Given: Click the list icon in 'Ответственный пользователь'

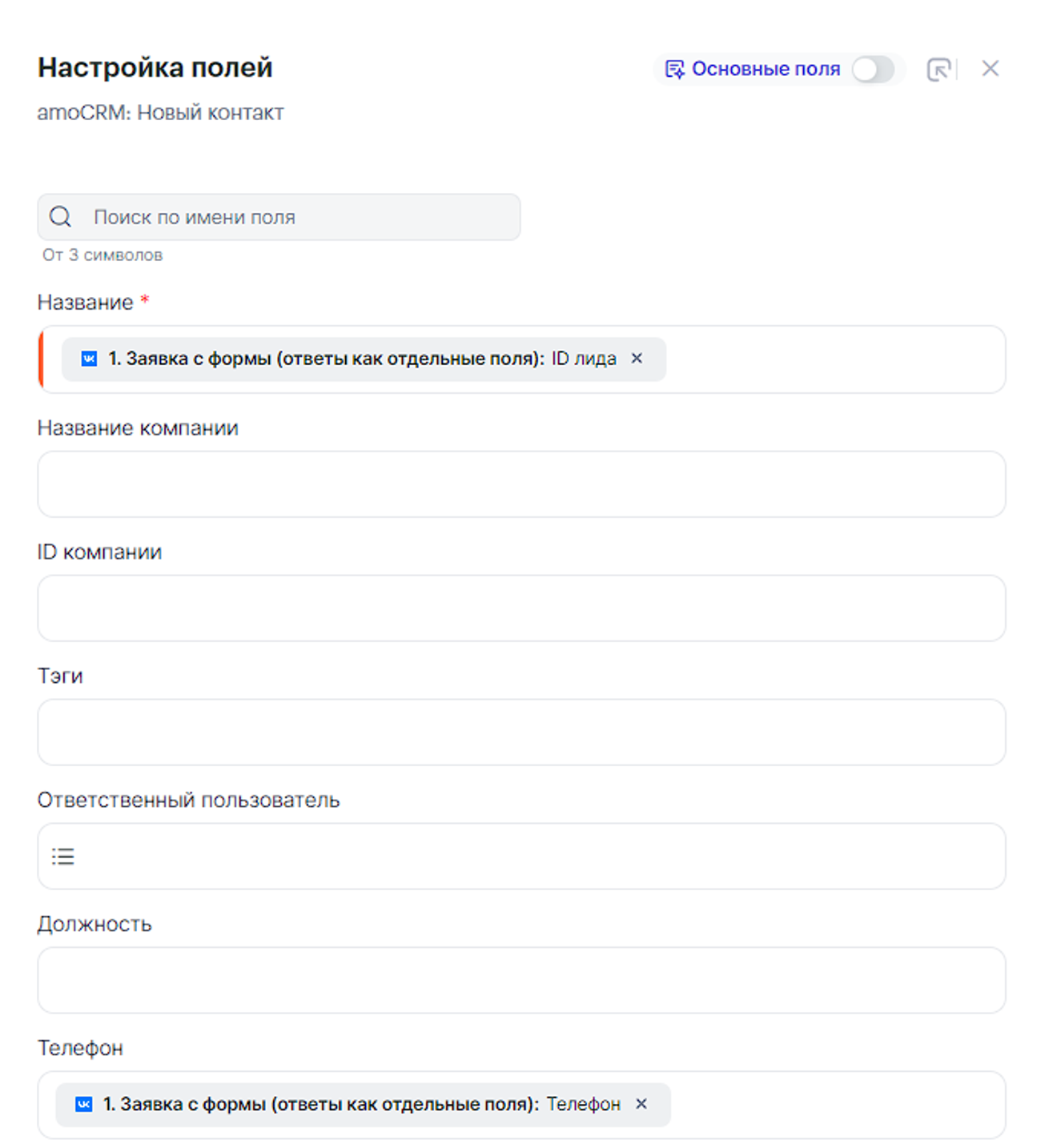Looking at the screenshot, I should (63, 857).
